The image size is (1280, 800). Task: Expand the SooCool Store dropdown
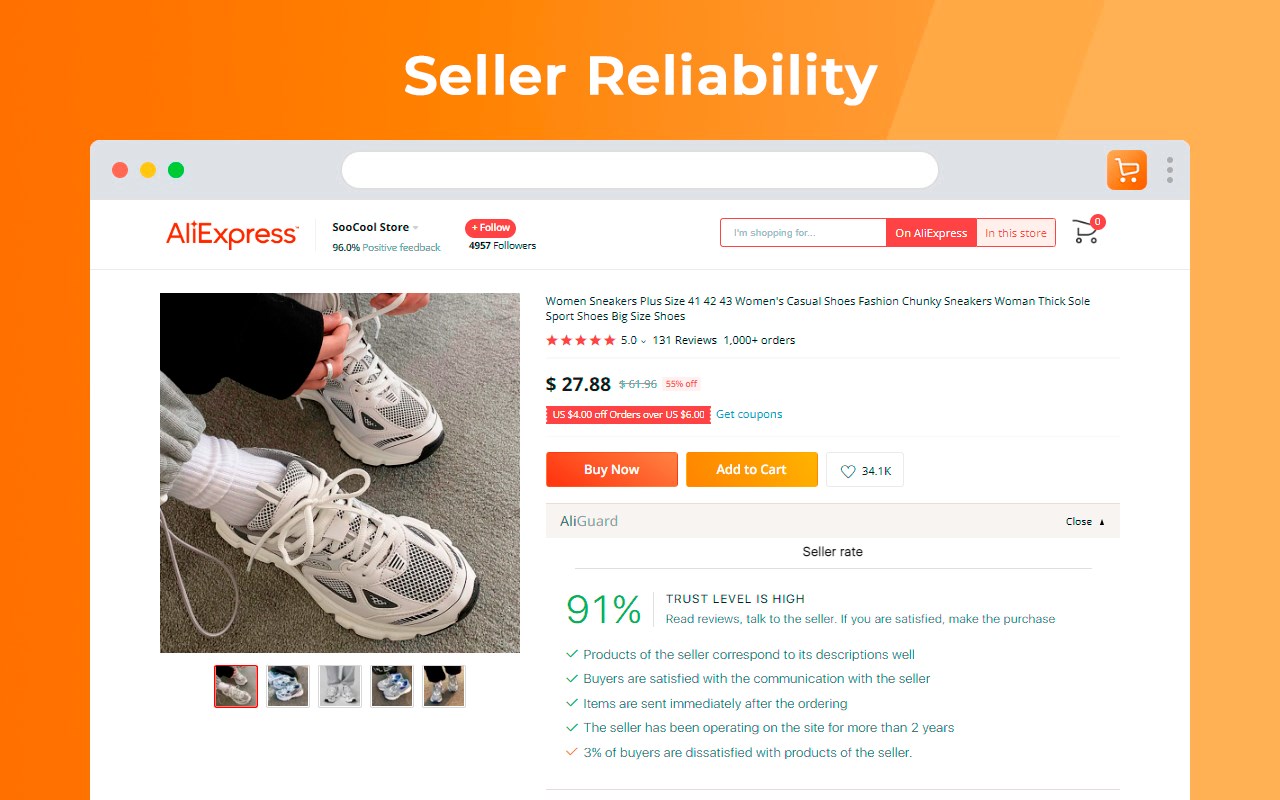click(x=415, y=228)
